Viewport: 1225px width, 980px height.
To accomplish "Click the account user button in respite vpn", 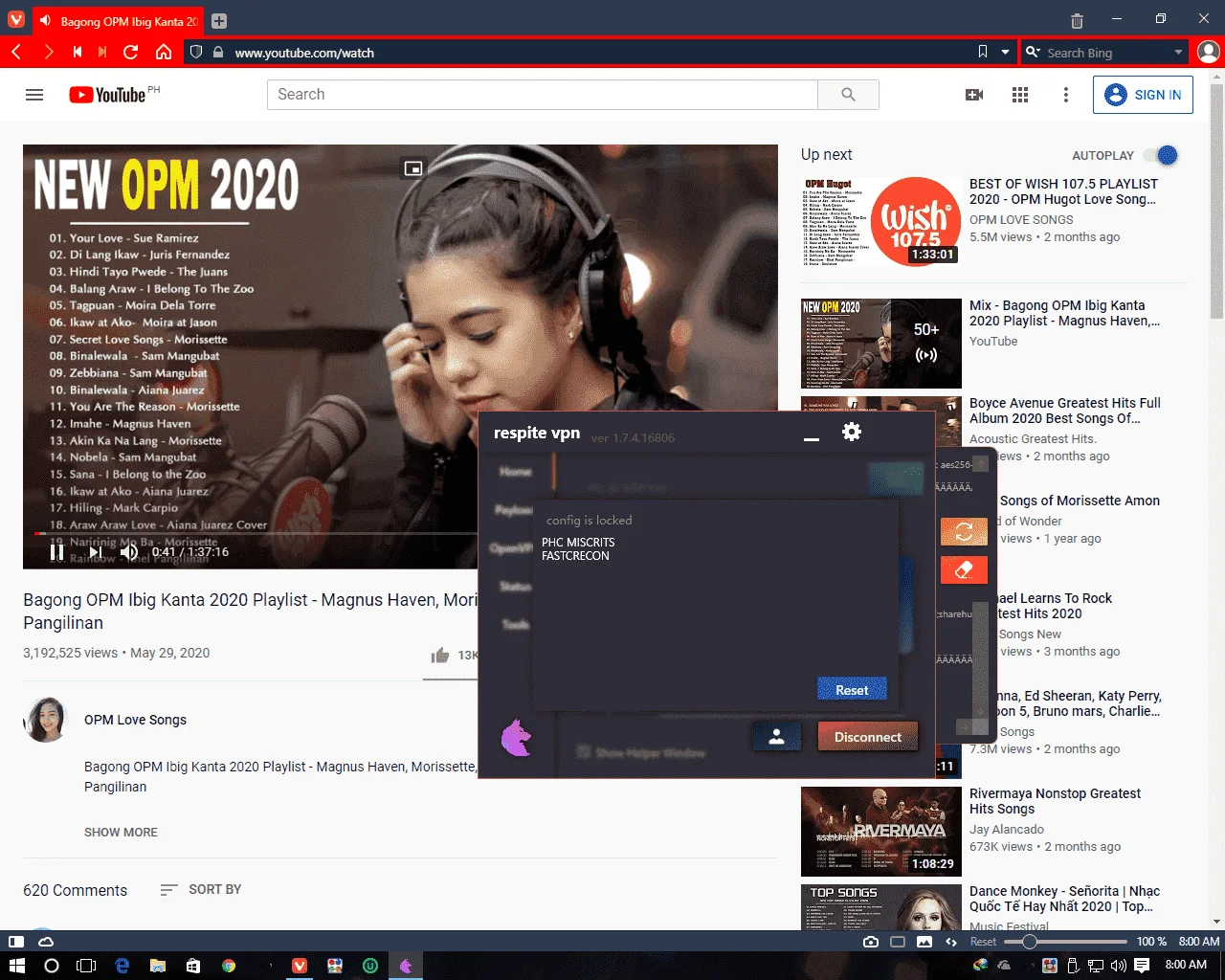I will [776, 737].
